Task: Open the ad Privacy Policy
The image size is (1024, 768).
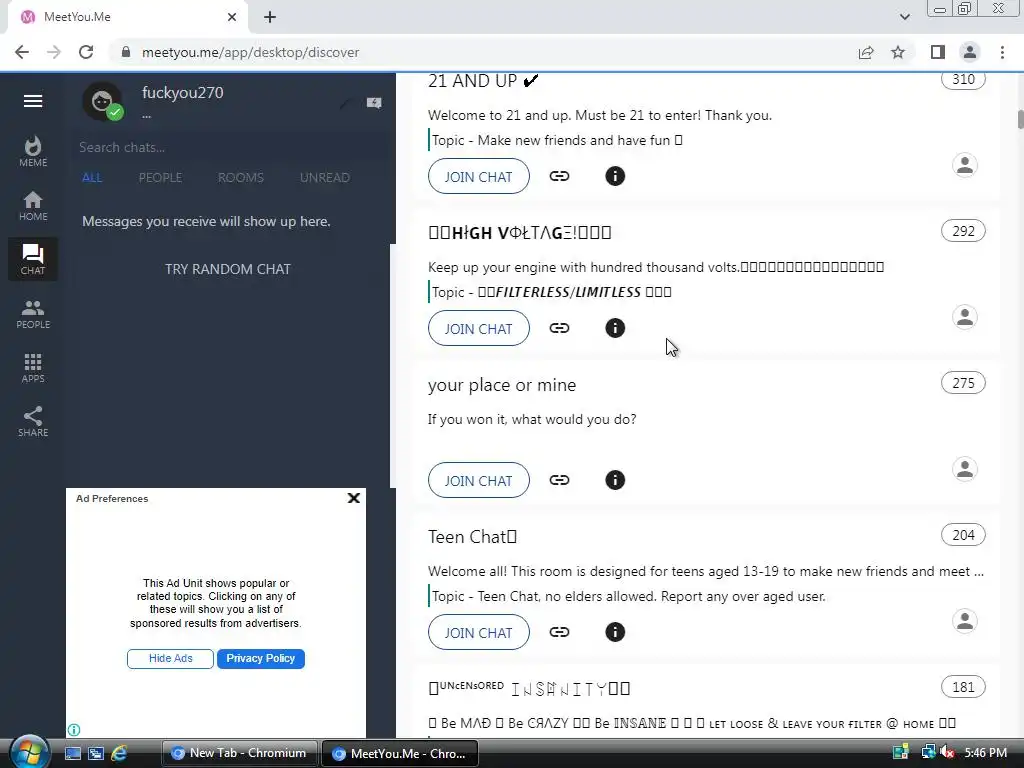Action: [261, 658]
